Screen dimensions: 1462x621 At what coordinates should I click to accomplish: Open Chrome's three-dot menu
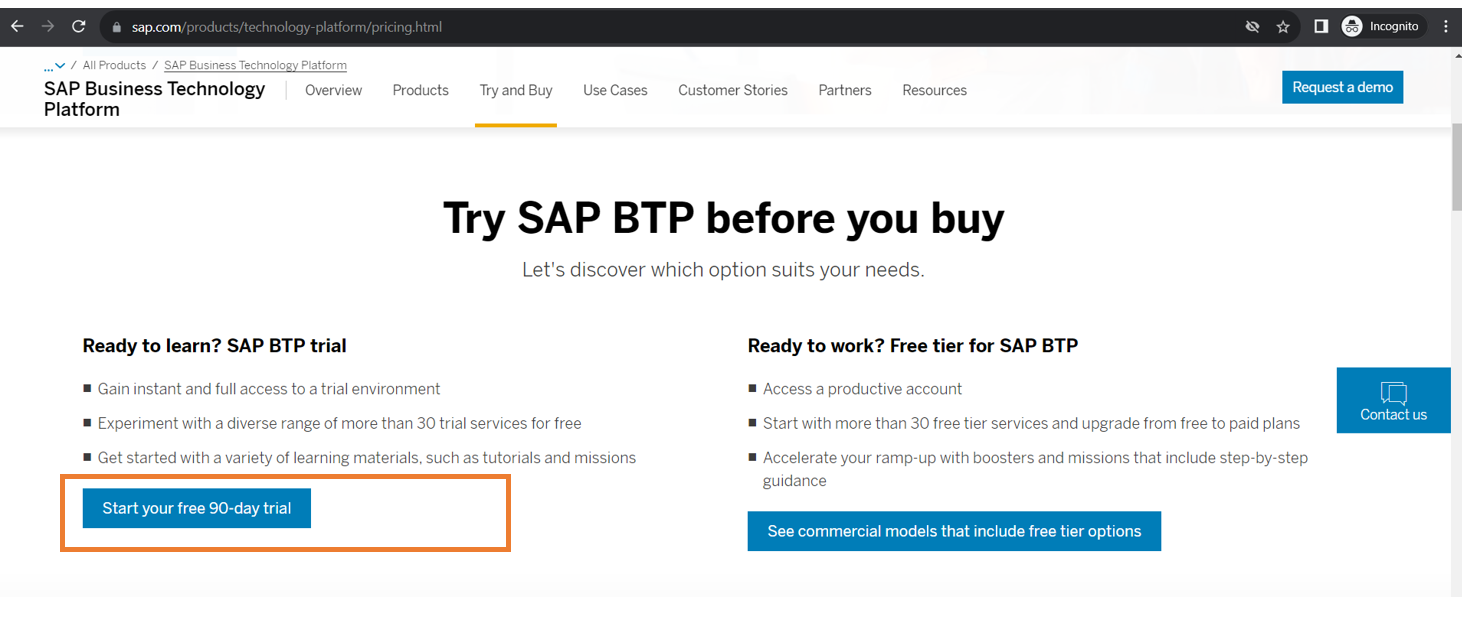(1446, 27)
